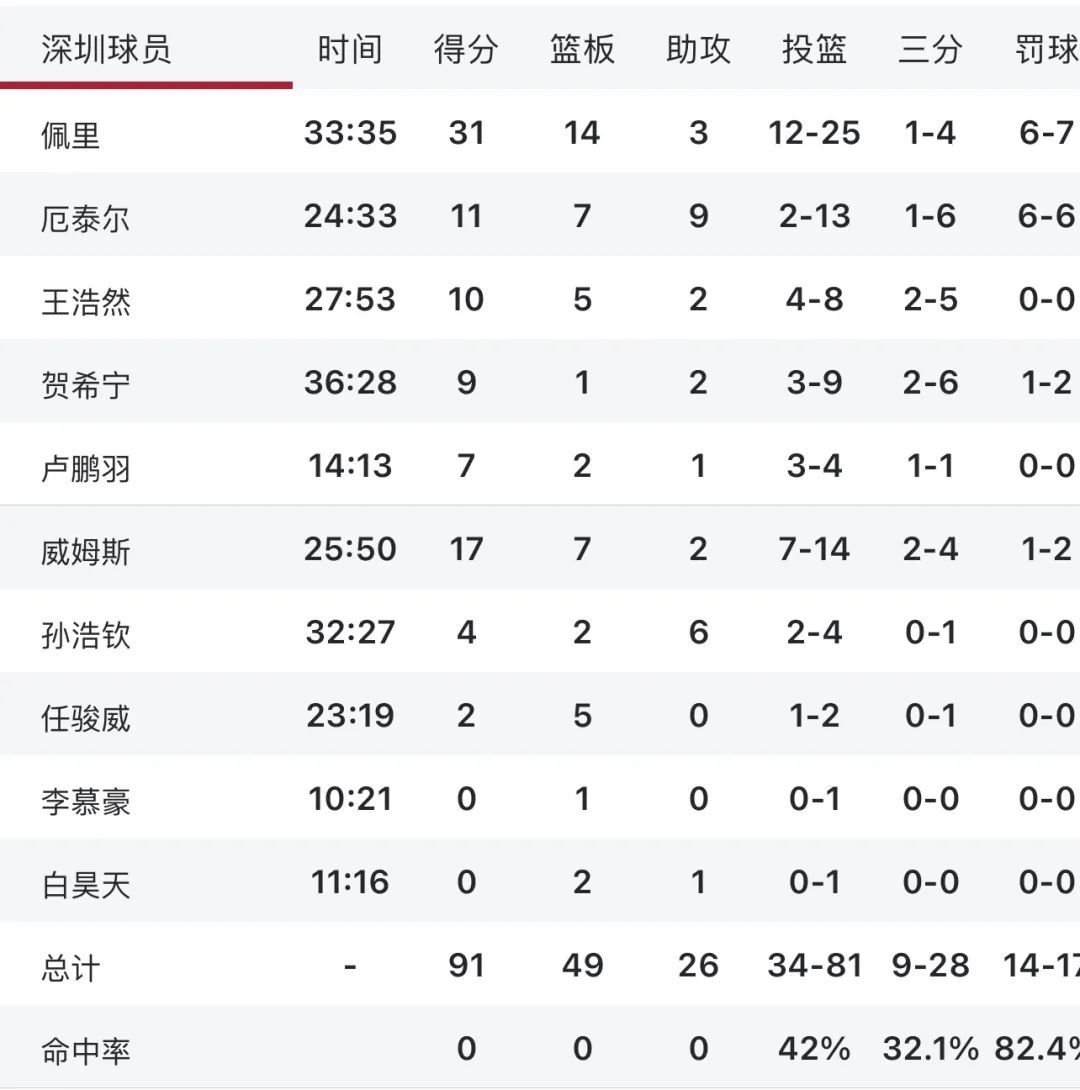Screen dimensions: 1080x1090
Task: Click the 罚球 column header
Action: (x=1046, y=49)
